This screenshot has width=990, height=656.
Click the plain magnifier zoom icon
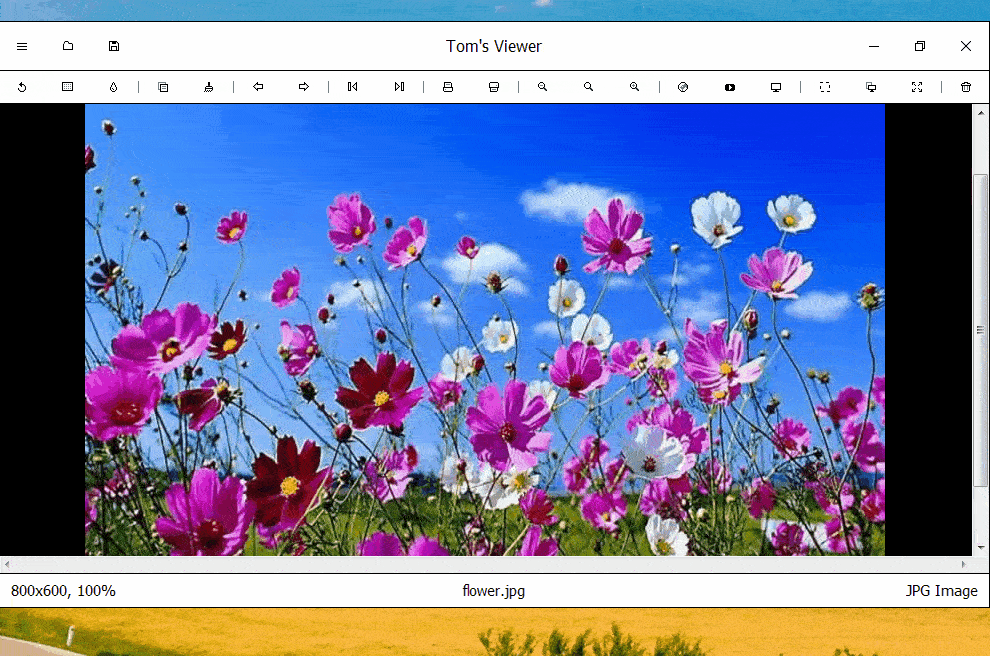[588, 86]
